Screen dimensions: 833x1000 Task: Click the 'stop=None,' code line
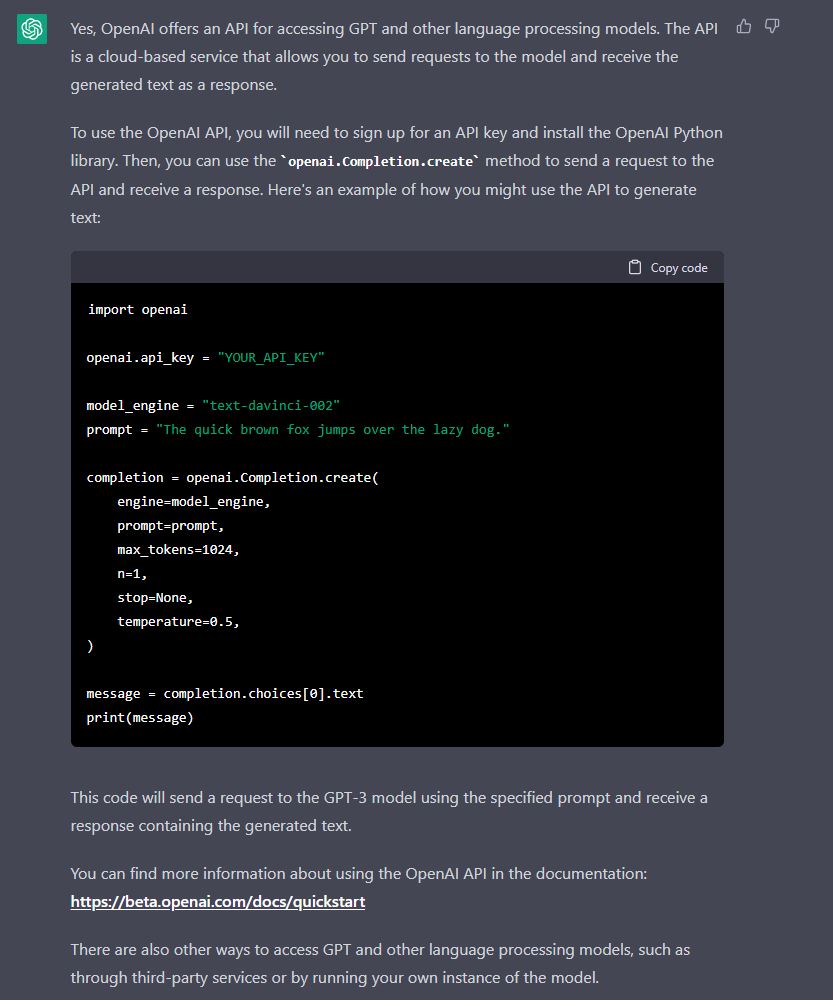(x=155, y=598)
